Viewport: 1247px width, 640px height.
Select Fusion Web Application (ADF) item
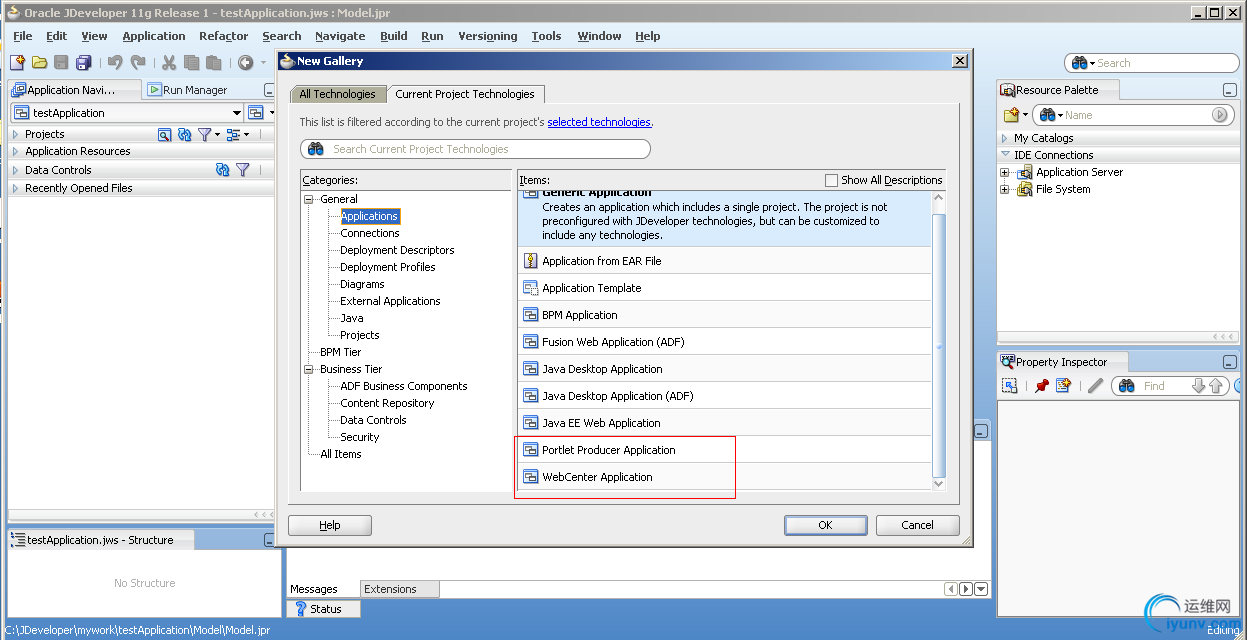724,342
